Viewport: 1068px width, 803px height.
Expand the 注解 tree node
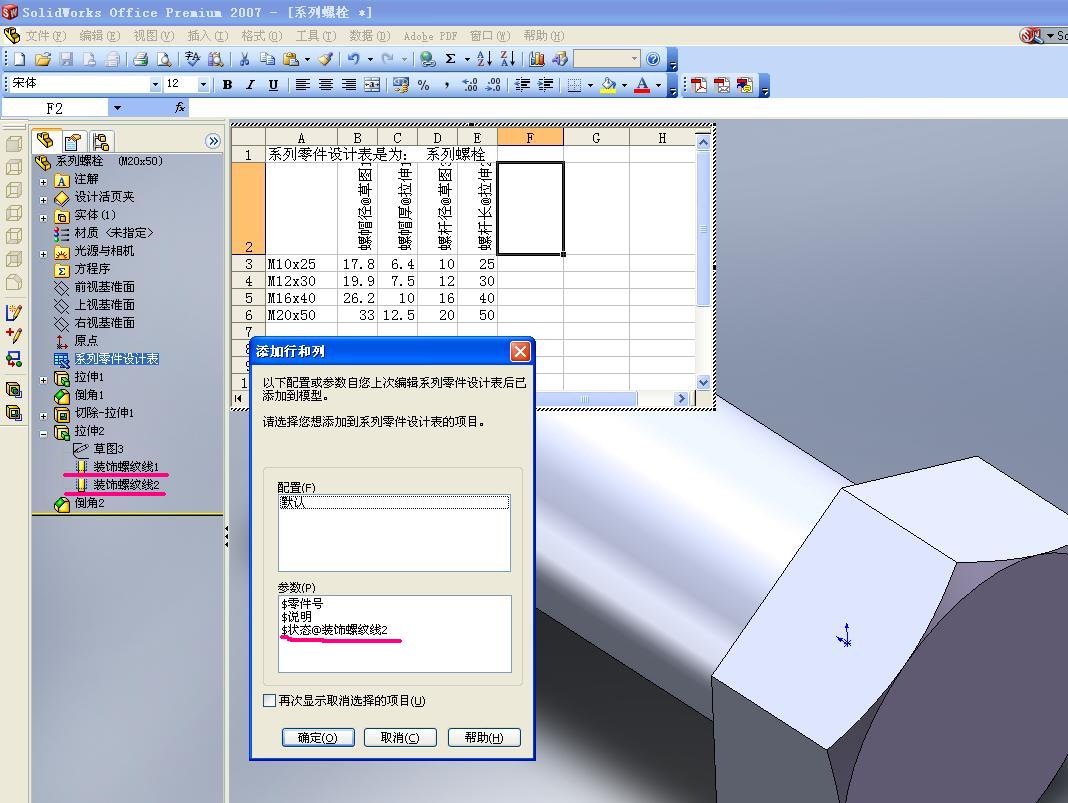pos(44,183)
